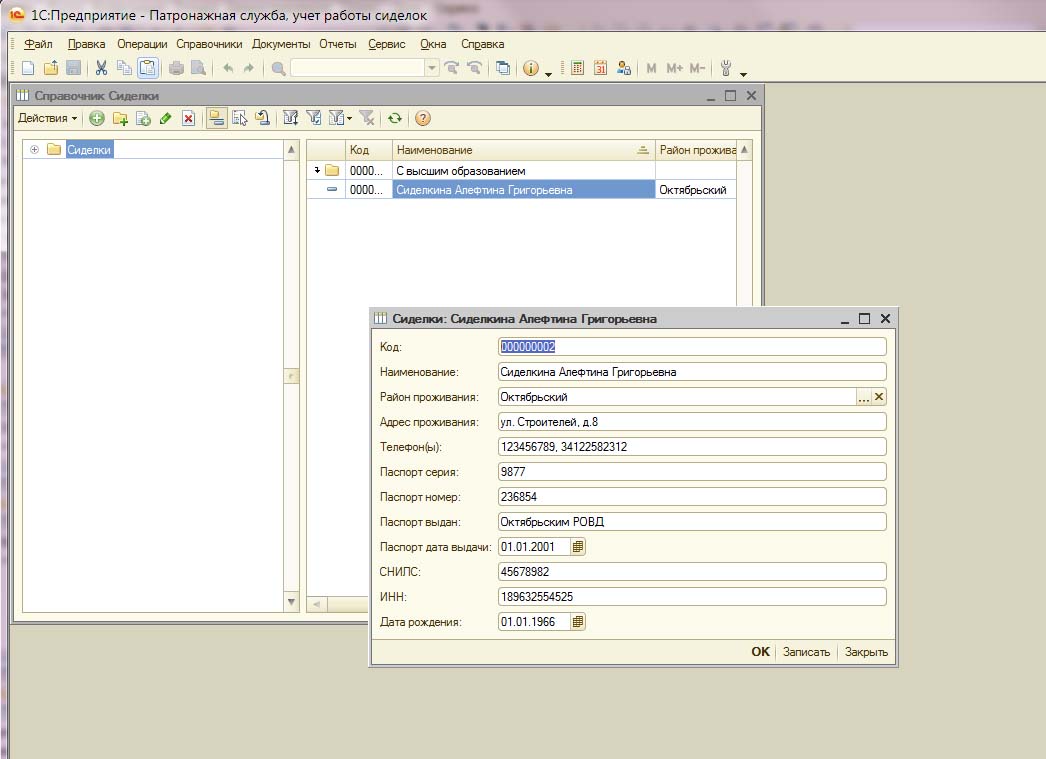Clear Район проживания with the X button
Viewport: 1046px width, 759px height.
pyautogui.click(x=879, y=397)
